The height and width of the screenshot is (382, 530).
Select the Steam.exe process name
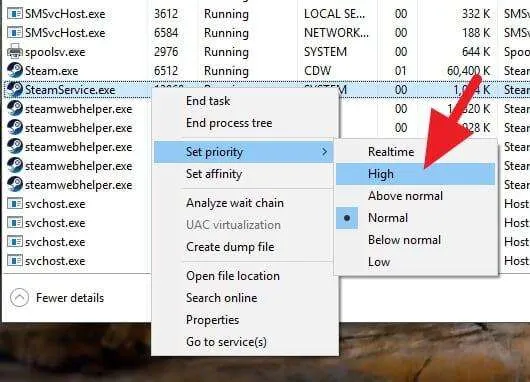[x=51, y=71]
